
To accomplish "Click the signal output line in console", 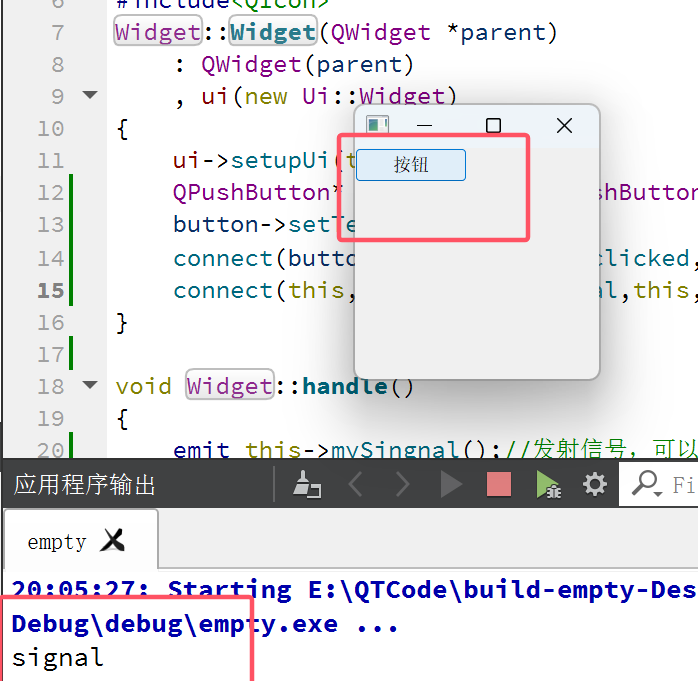I will (x=58, y=657).
